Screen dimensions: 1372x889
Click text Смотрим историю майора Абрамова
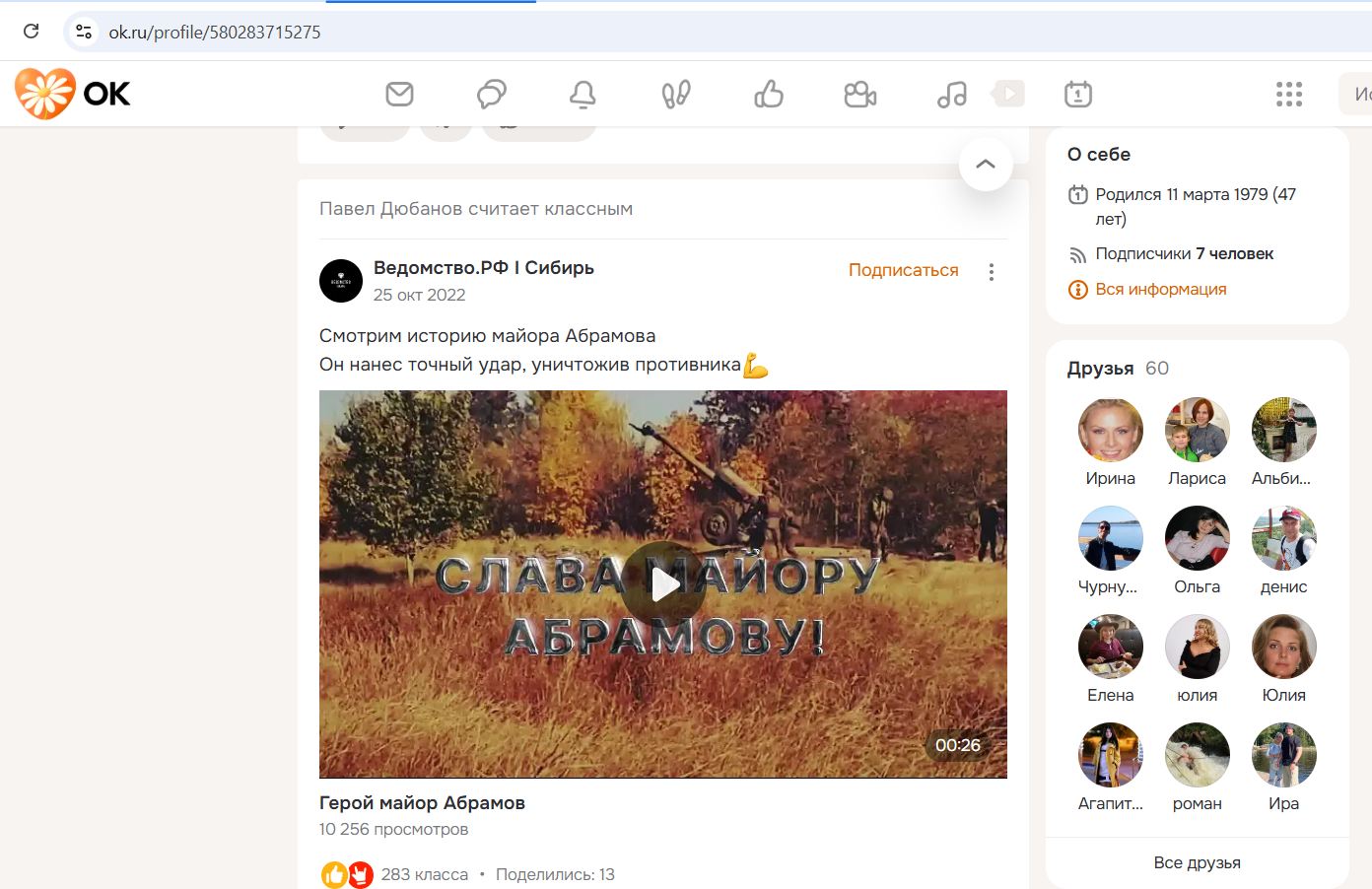coord(487,336)
